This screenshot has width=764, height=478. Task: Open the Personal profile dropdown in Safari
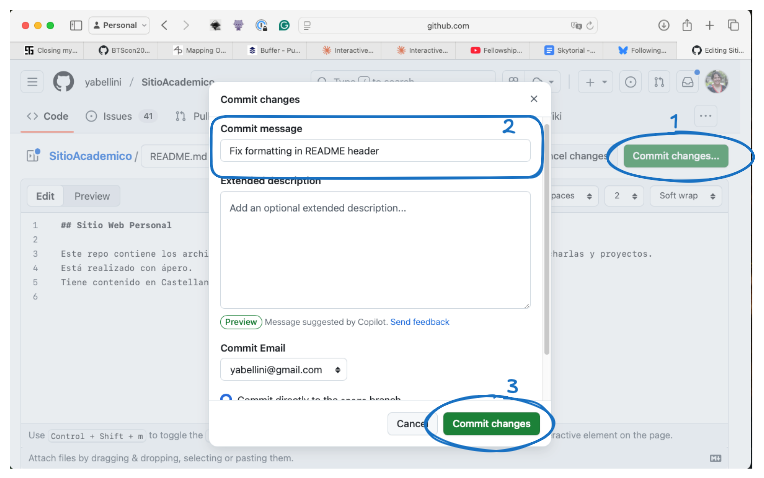click(x=119, y=25)
